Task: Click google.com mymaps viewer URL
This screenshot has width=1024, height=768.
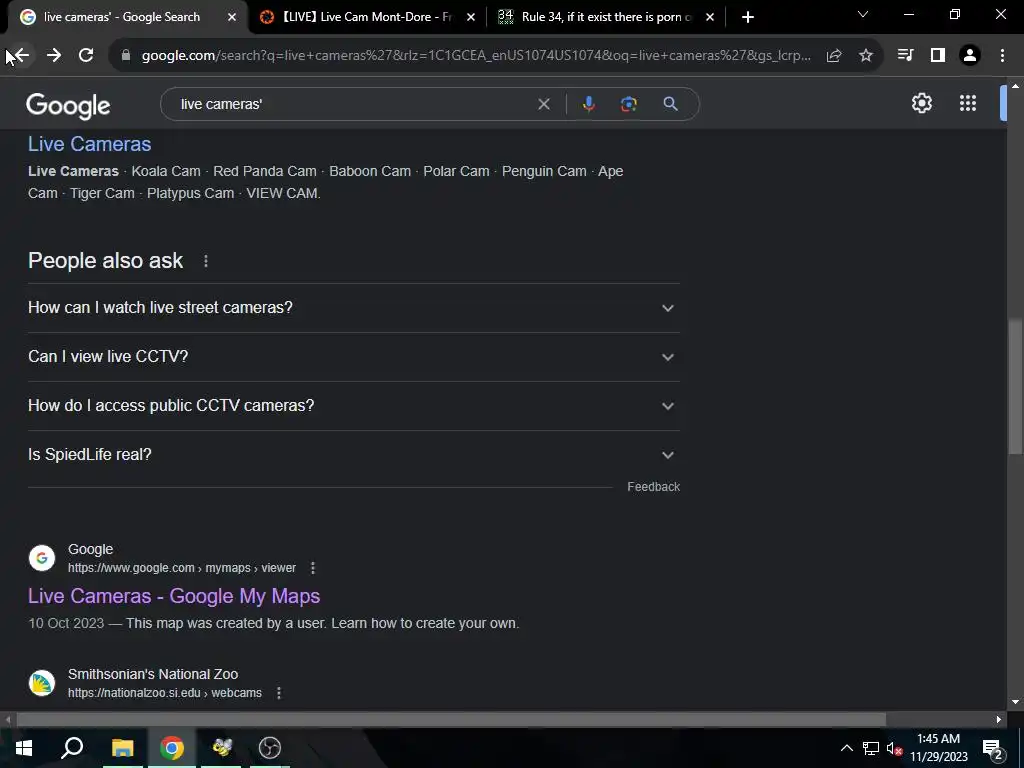Action: pyautogui.click(x=182, y=568)
